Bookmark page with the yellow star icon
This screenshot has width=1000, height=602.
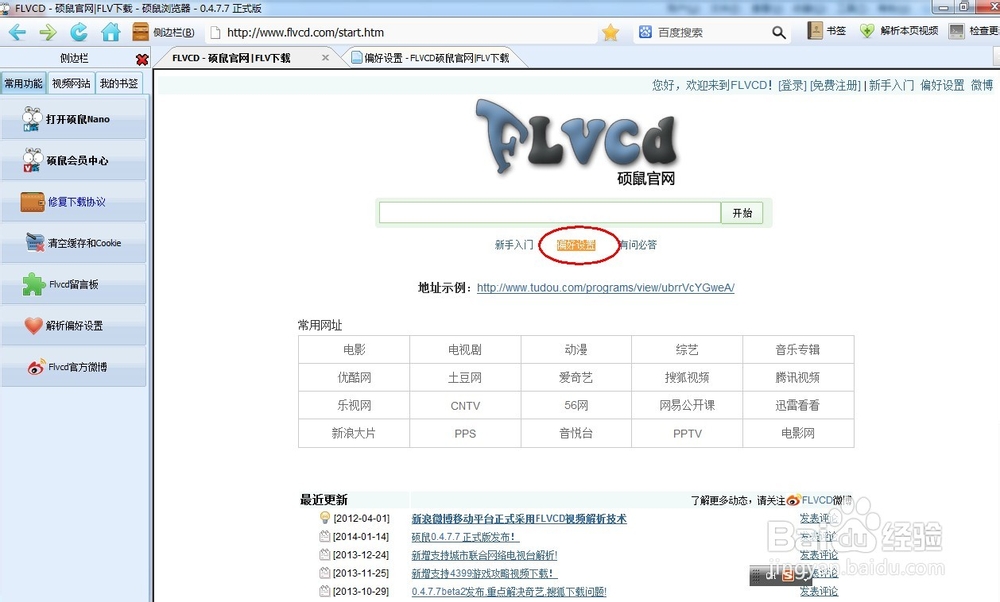(610, 32)
